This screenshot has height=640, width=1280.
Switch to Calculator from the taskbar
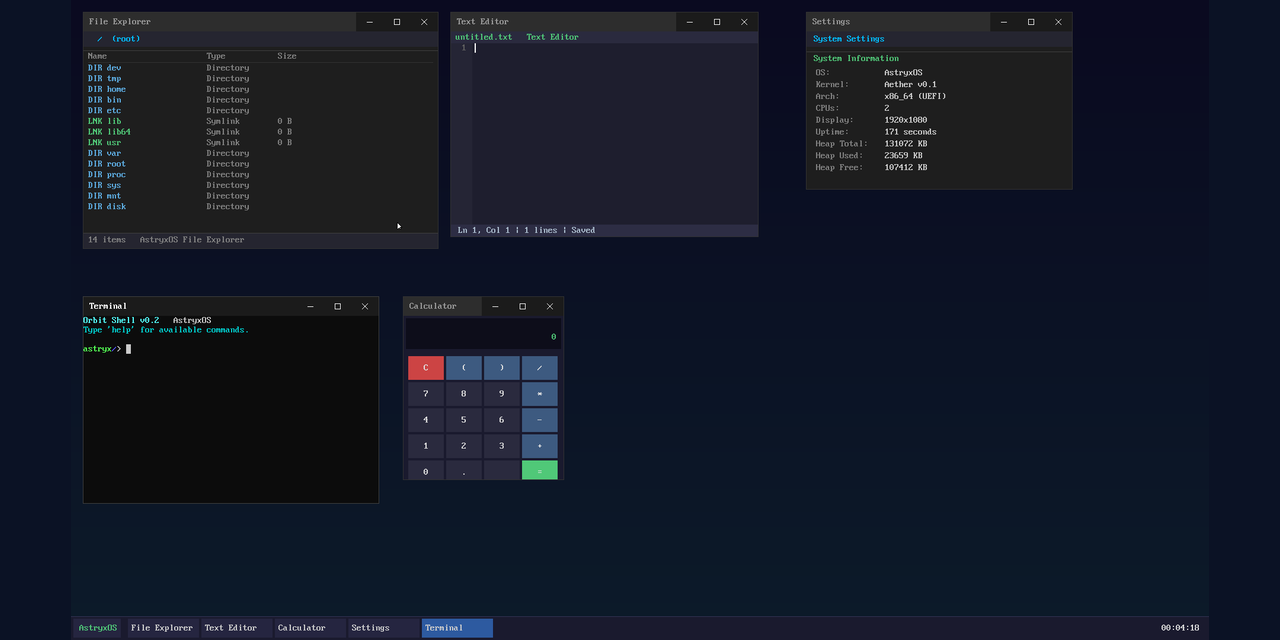[310, 628]
